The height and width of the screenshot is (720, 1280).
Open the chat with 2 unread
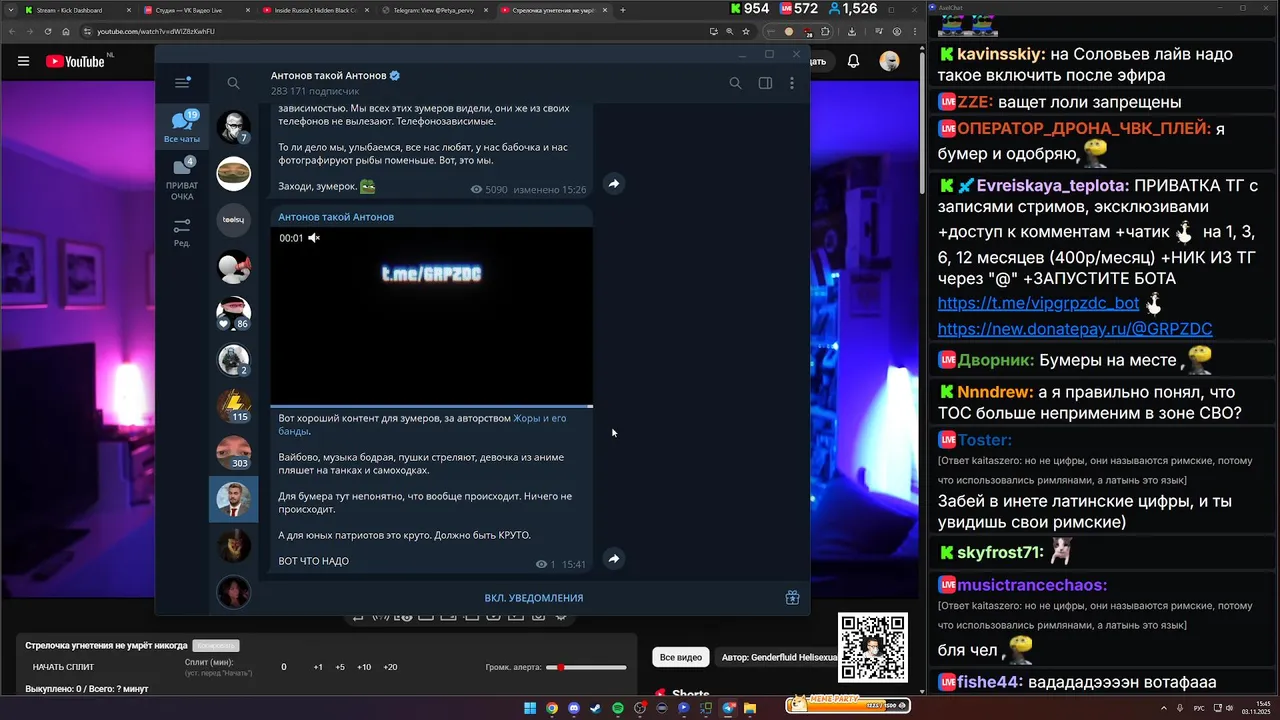(234, 360)
